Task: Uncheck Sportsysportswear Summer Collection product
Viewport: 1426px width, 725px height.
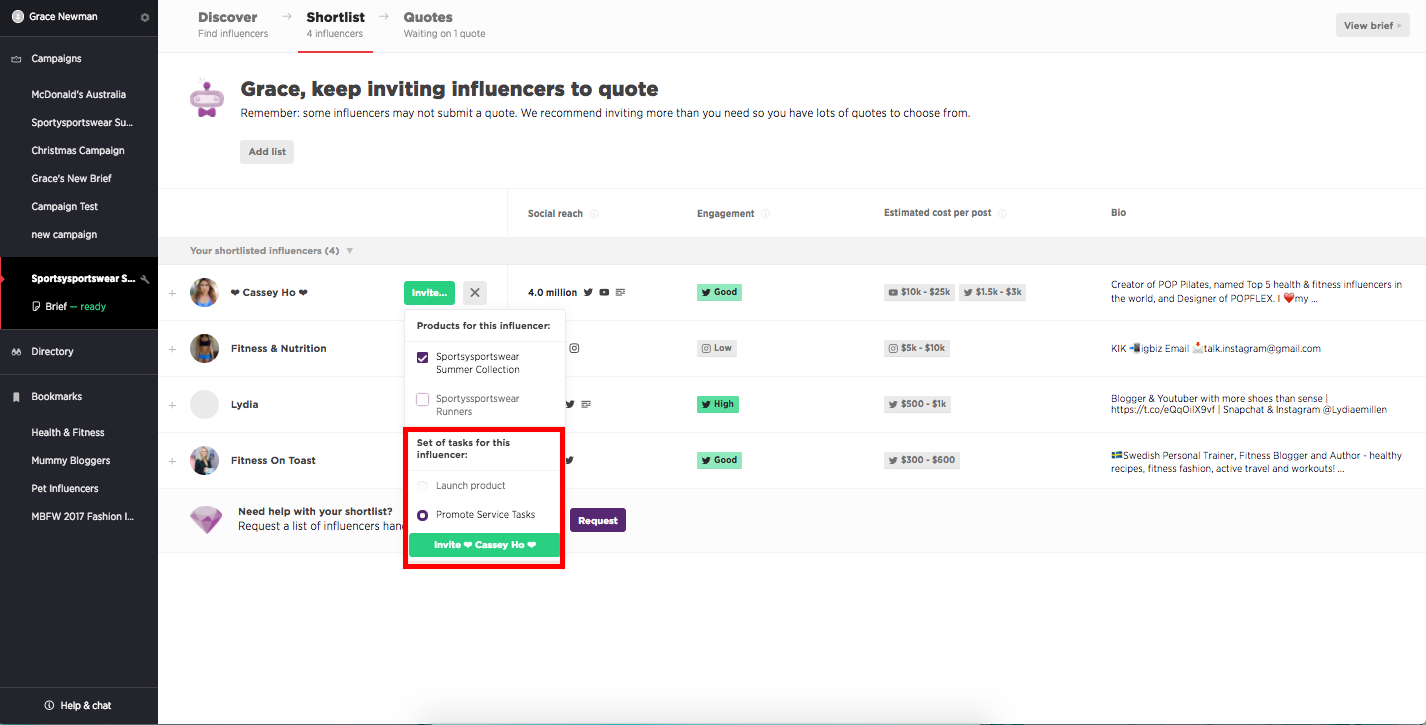Action: point(423,357)
